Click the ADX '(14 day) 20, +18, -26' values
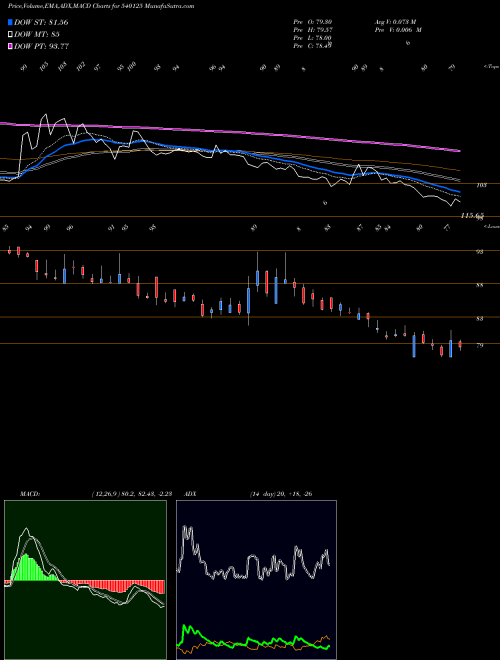Image resolution: width=500 pixels, height=660 pixels. [x=281, y=494]
